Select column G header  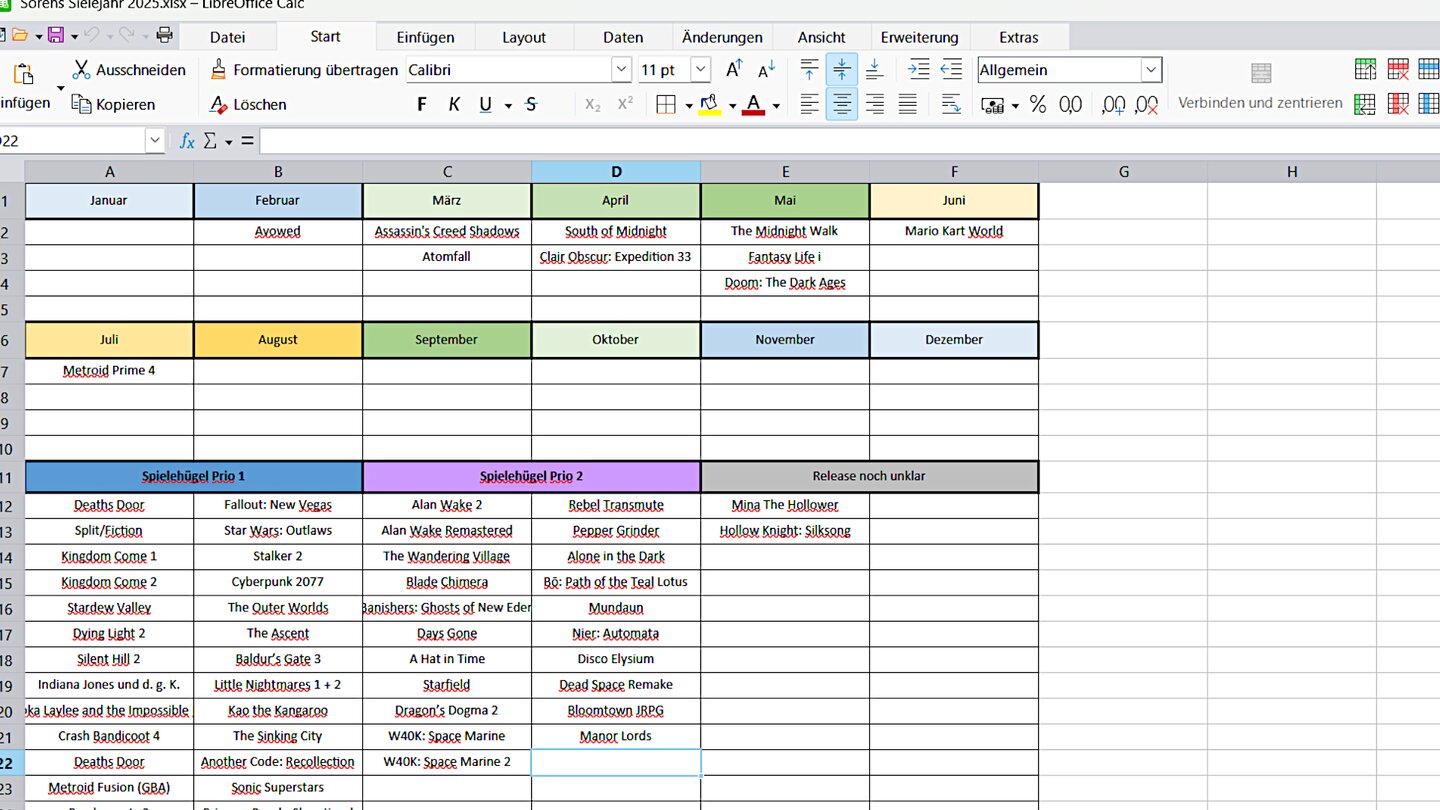[1123, 172]
